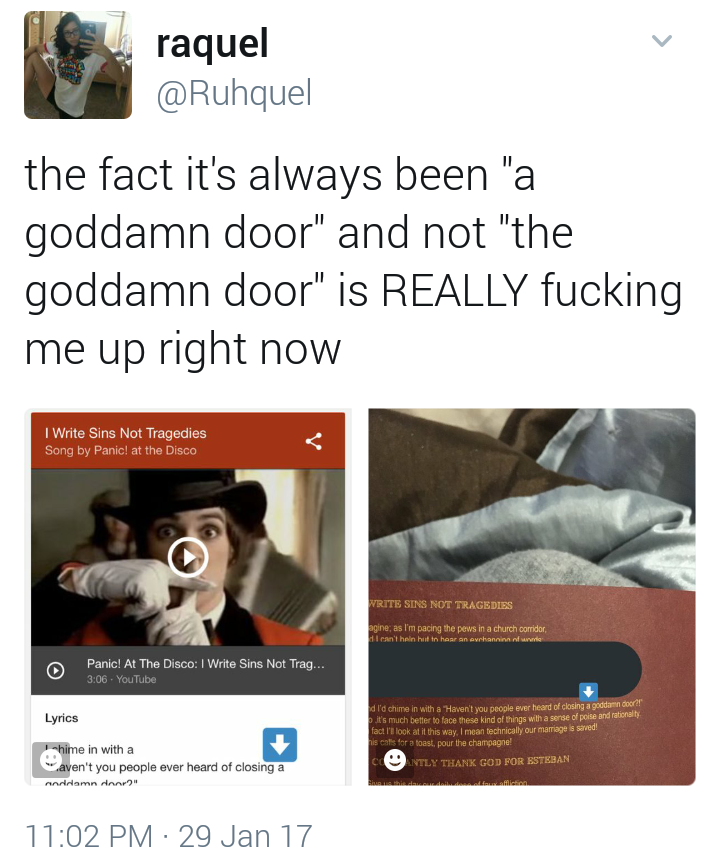
Task: Tap the smiley face icon on right image
Action: click(x=395, y=759)
